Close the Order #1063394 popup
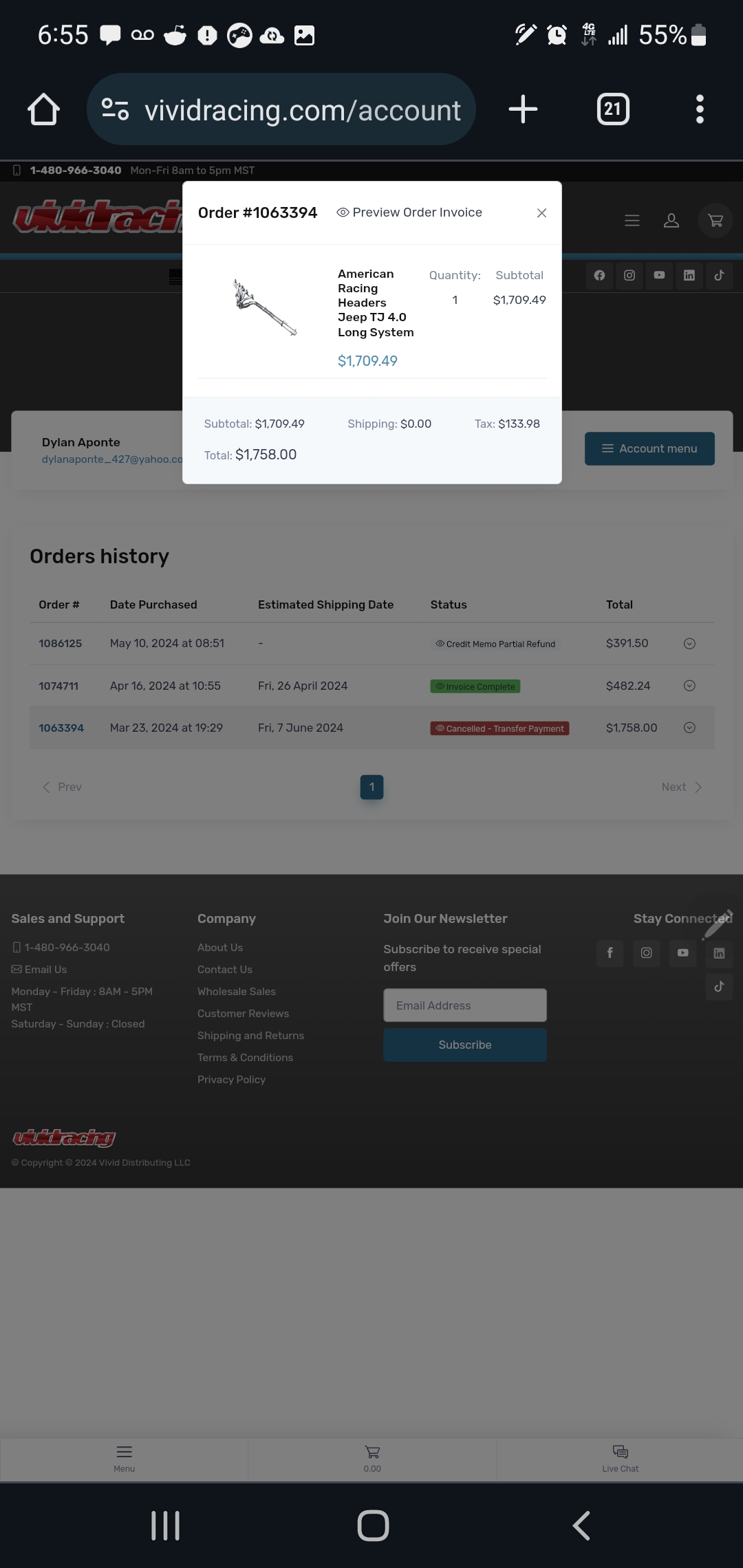This screenshot has width=743, height=1568. 541,213
